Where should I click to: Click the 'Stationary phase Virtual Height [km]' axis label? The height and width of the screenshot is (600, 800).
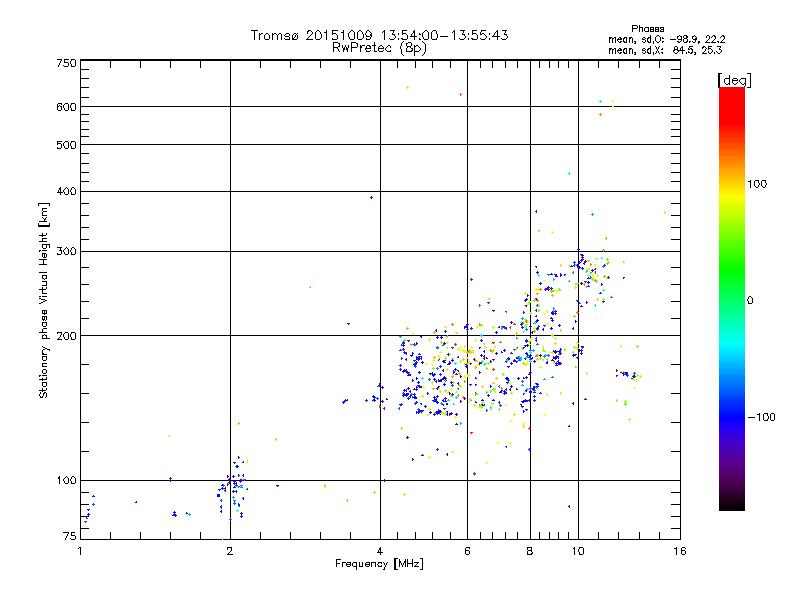click(44, 300)
